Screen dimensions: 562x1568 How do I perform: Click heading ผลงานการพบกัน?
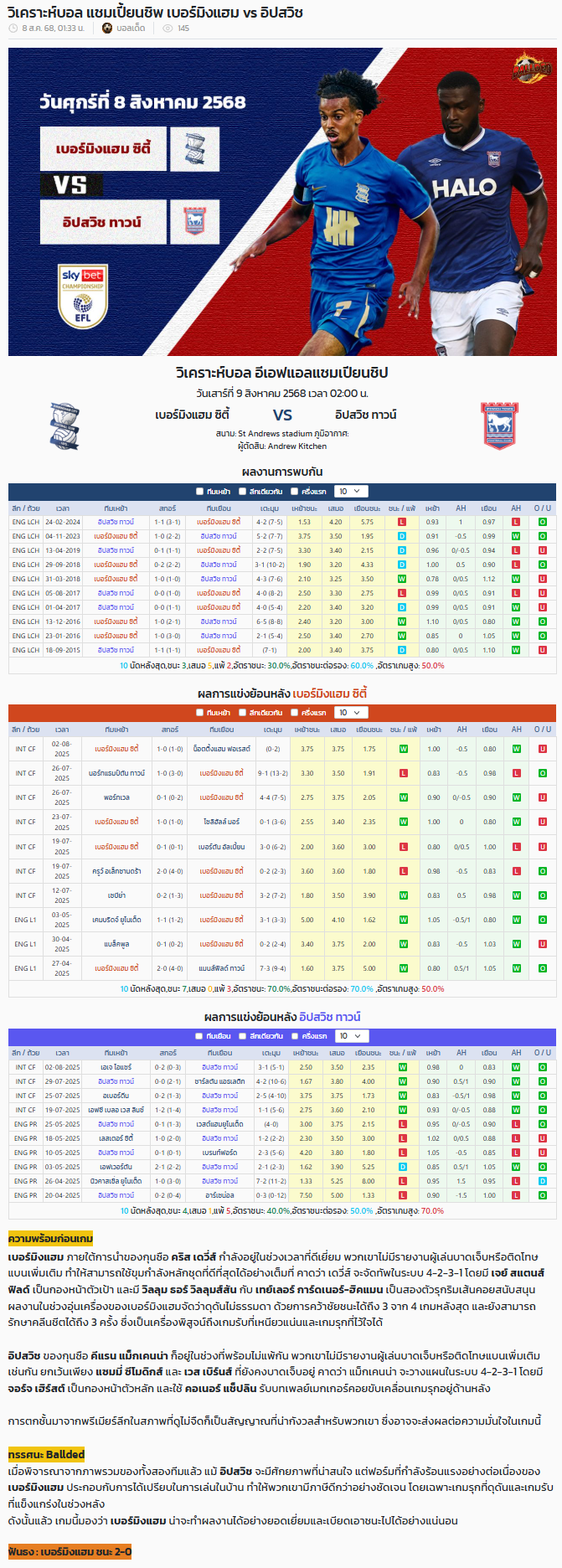[x=282, y=472]
